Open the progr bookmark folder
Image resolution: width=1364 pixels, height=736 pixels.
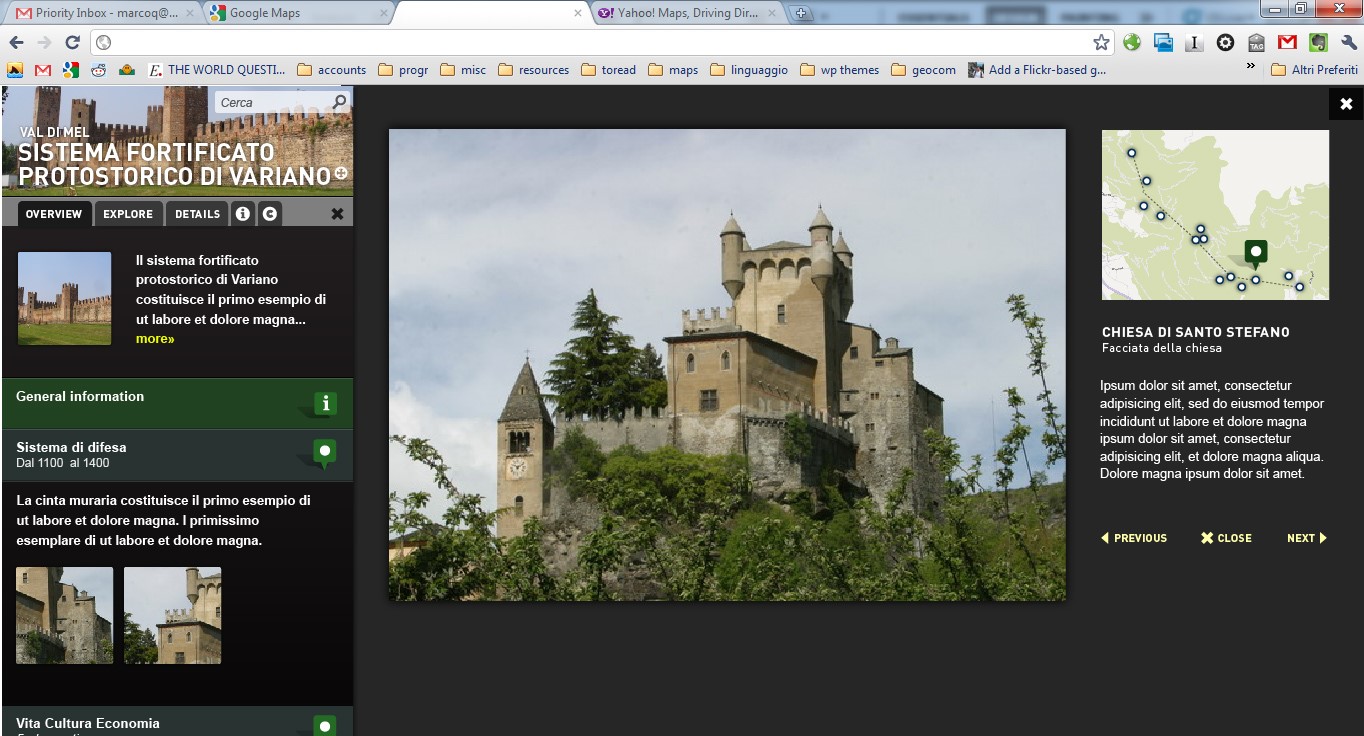coord(403,70)
